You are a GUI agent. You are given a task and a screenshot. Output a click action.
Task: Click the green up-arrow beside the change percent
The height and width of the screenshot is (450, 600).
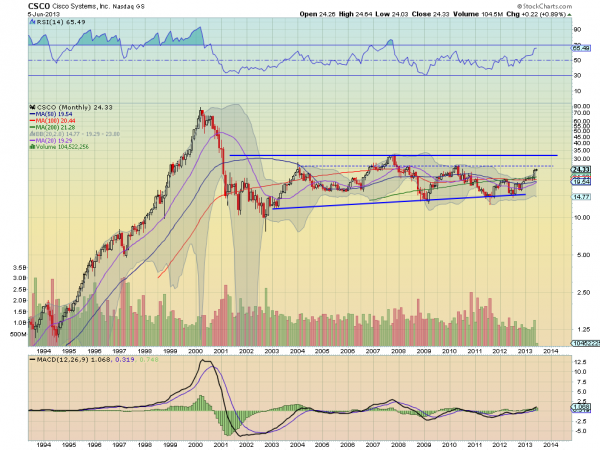pyautogui.click(x=570, y=15)
